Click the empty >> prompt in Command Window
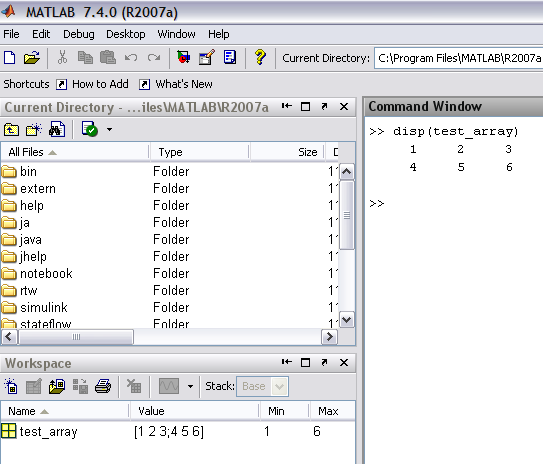The width and height of the screenshot is (543, 464). [377, 203]
